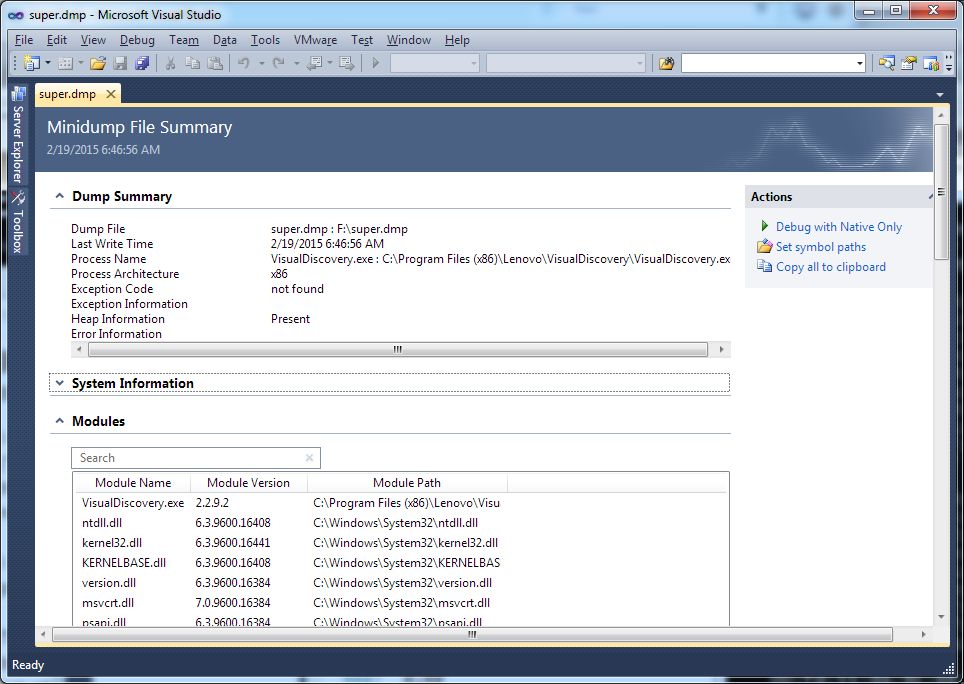
Task: Click the Dump Summary horizontal scrollbar thumb
Action: [x=398, y=350]
